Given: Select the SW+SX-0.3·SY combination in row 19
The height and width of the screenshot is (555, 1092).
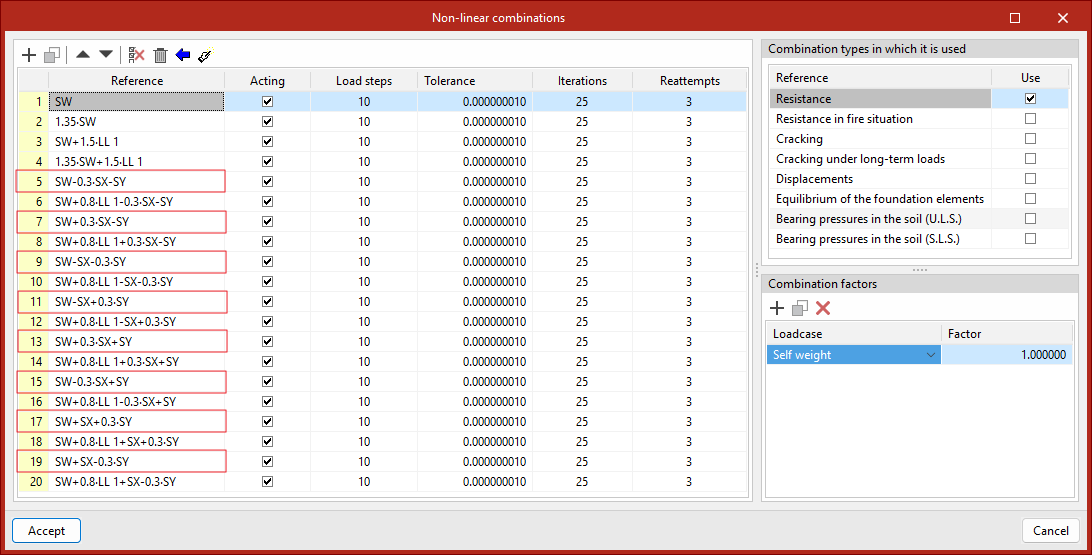Looking at the screenshot, I should (x=136, y=461).
